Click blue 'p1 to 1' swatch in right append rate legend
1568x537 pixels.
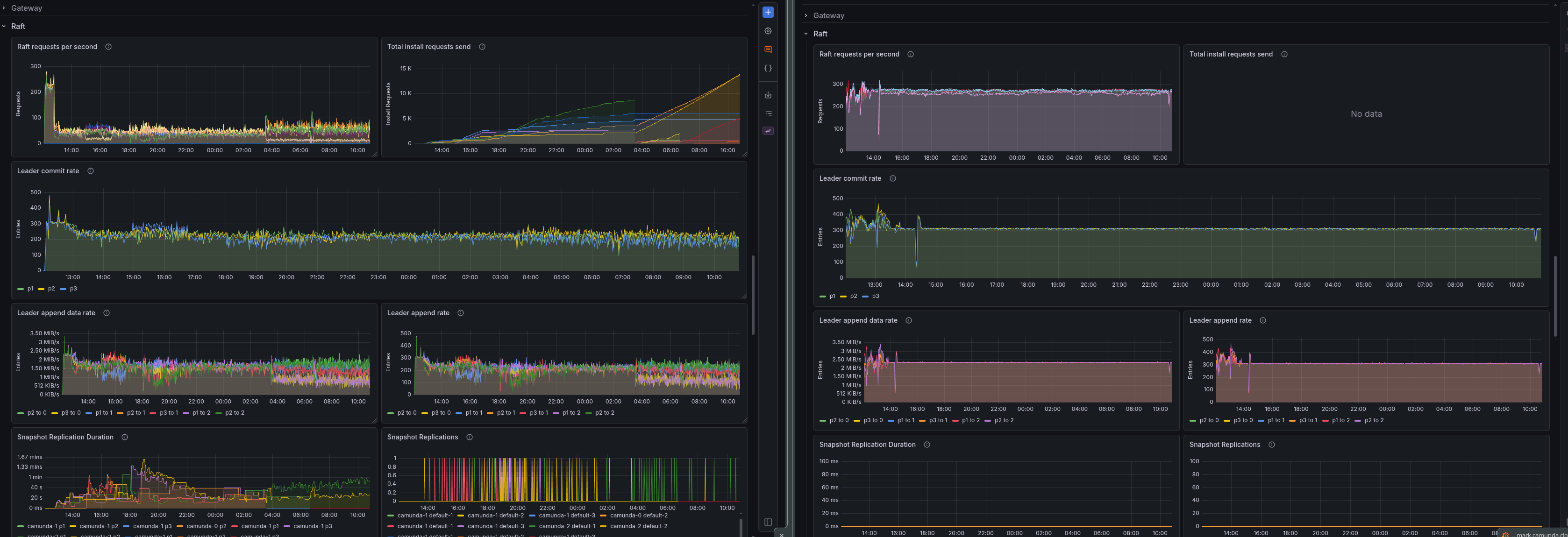tap(1261, 420)
